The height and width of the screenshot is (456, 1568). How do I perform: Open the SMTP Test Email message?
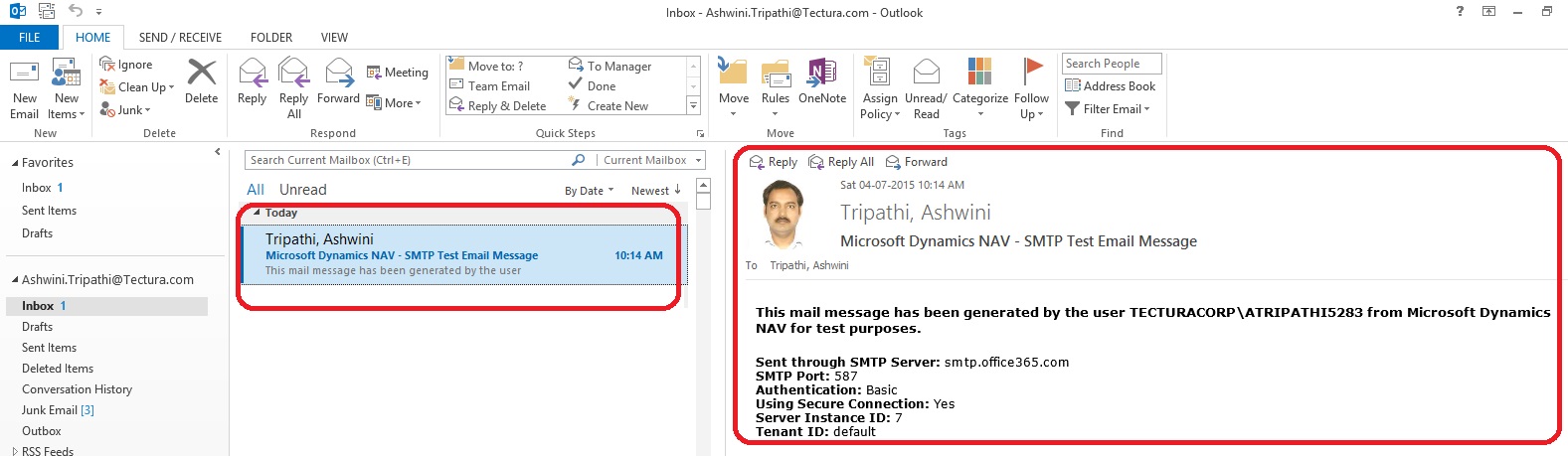pyautogui.click(x=465, y=254)
